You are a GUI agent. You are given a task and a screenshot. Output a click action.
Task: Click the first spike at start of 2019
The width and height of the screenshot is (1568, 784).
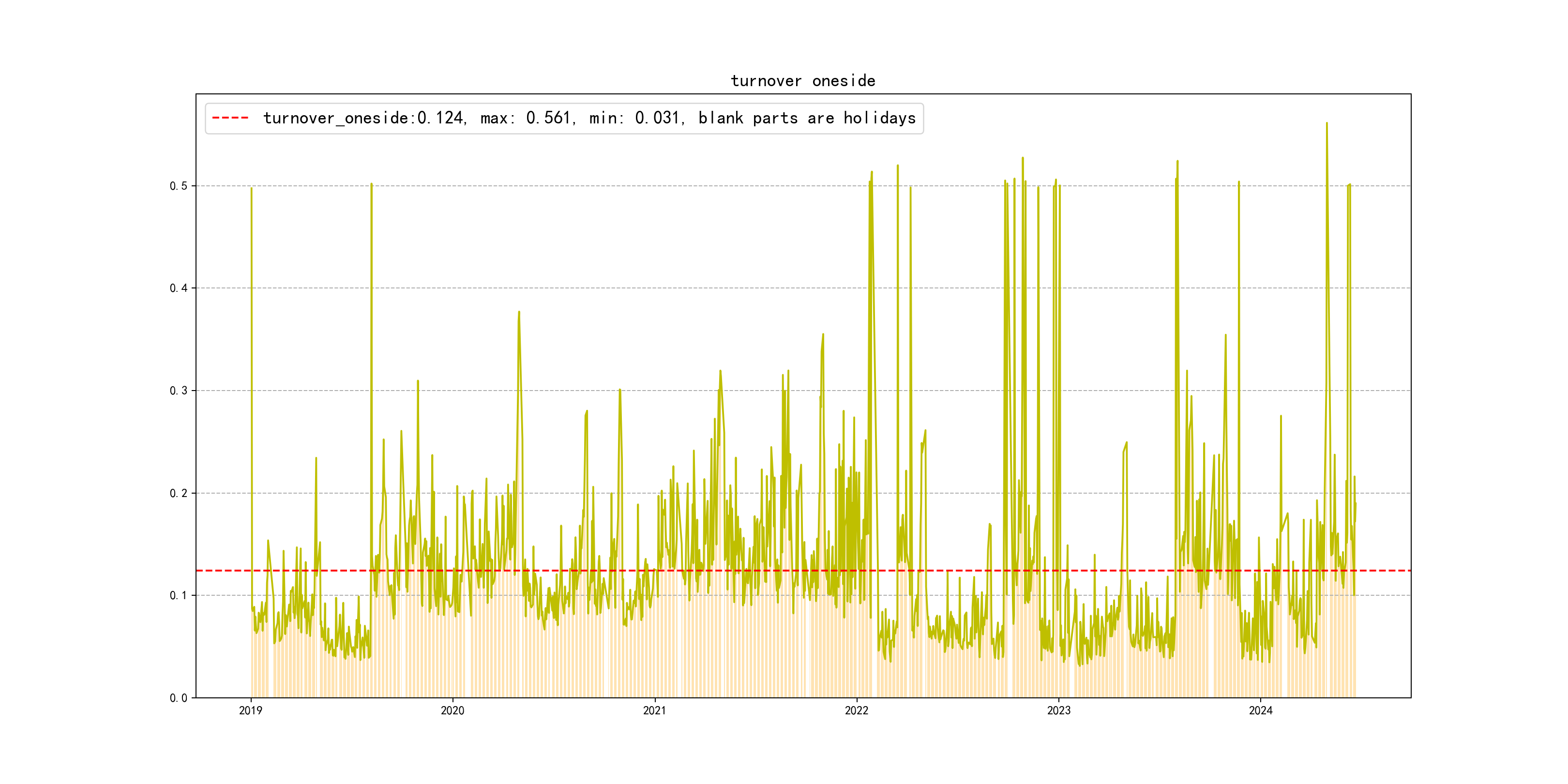(x=251, y=189)
